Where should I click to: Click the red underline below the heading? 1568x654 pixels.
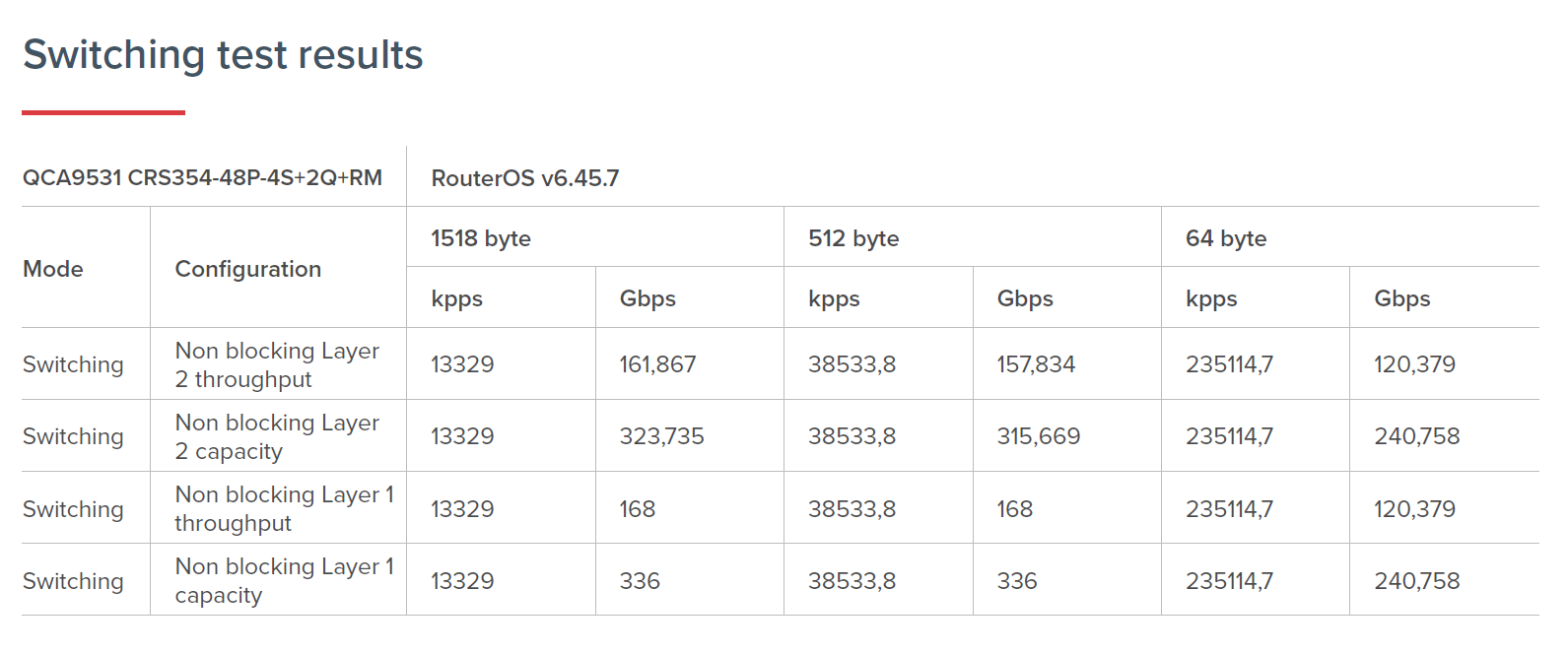(103, 112)
